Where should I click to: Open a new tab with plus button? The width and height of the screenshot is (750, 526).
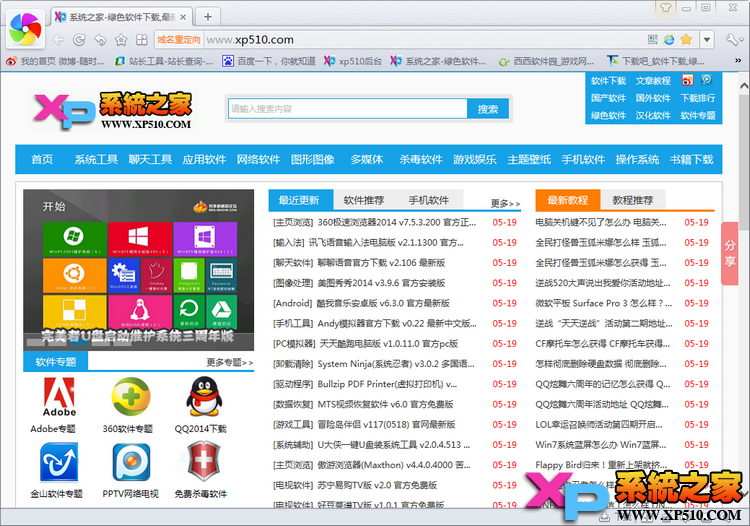click(208, 17)
